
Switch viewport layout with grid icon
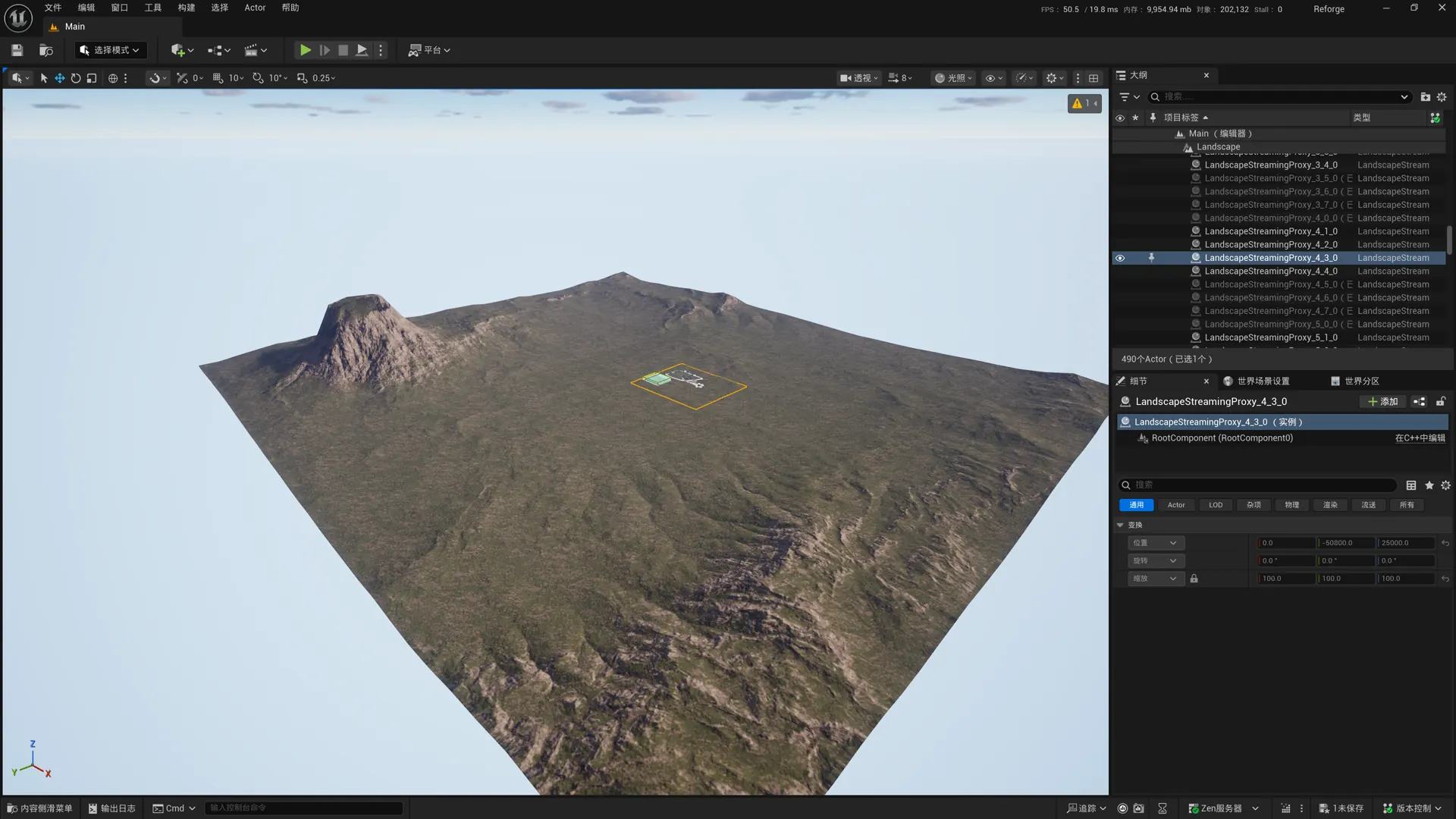pos(1094,78)
